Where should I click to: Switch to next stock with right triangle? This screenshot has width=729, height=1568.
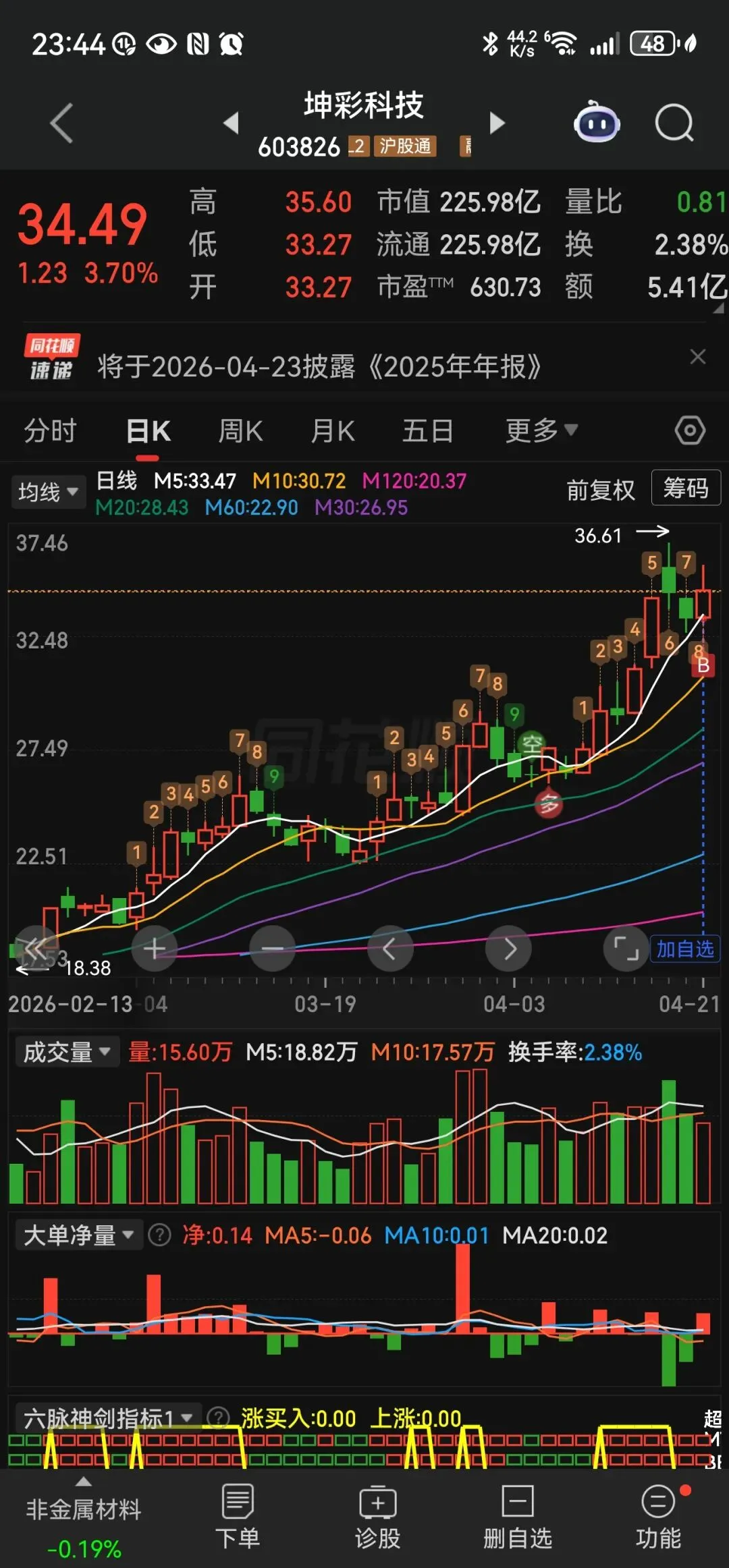(497, 123)
